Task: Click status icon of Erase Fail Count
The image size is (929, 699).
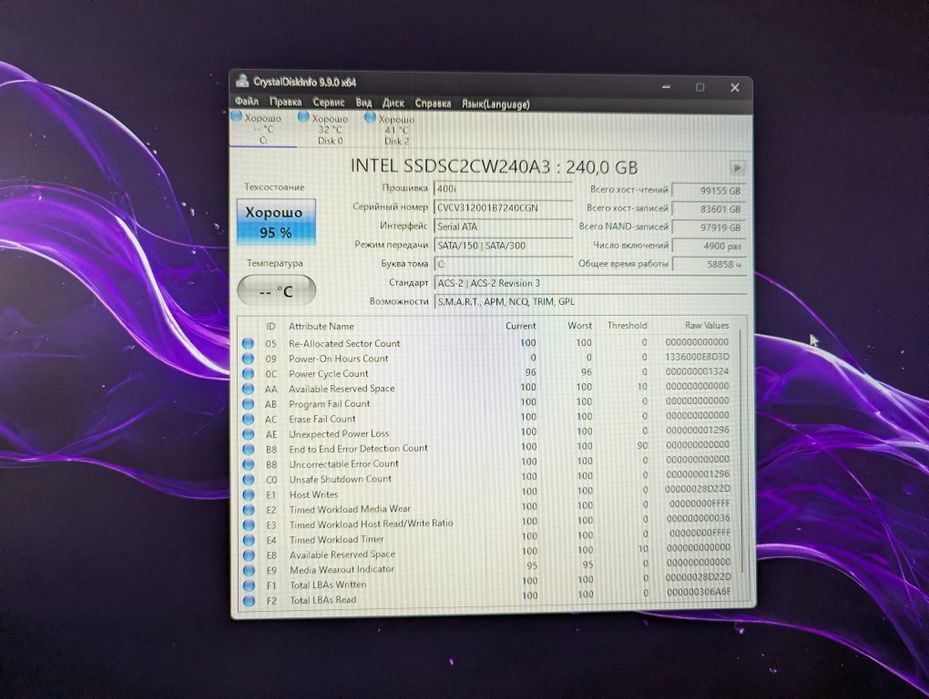Action: click(248, 419)
